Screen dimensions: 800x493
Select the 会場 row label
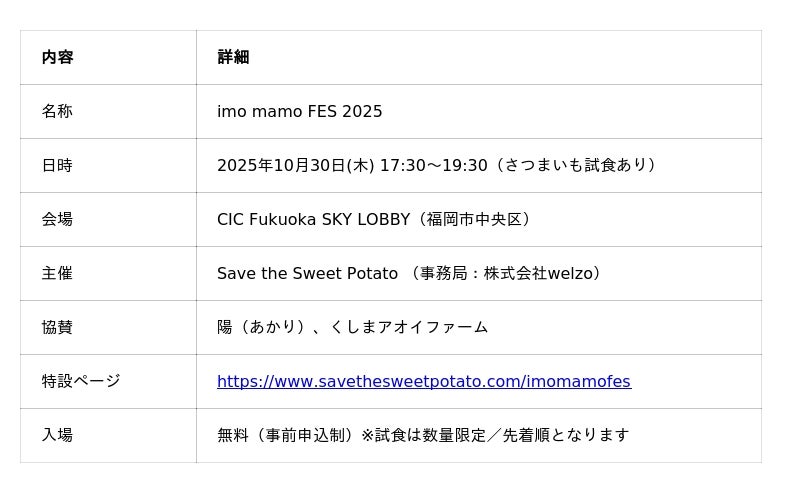point(57,219)
